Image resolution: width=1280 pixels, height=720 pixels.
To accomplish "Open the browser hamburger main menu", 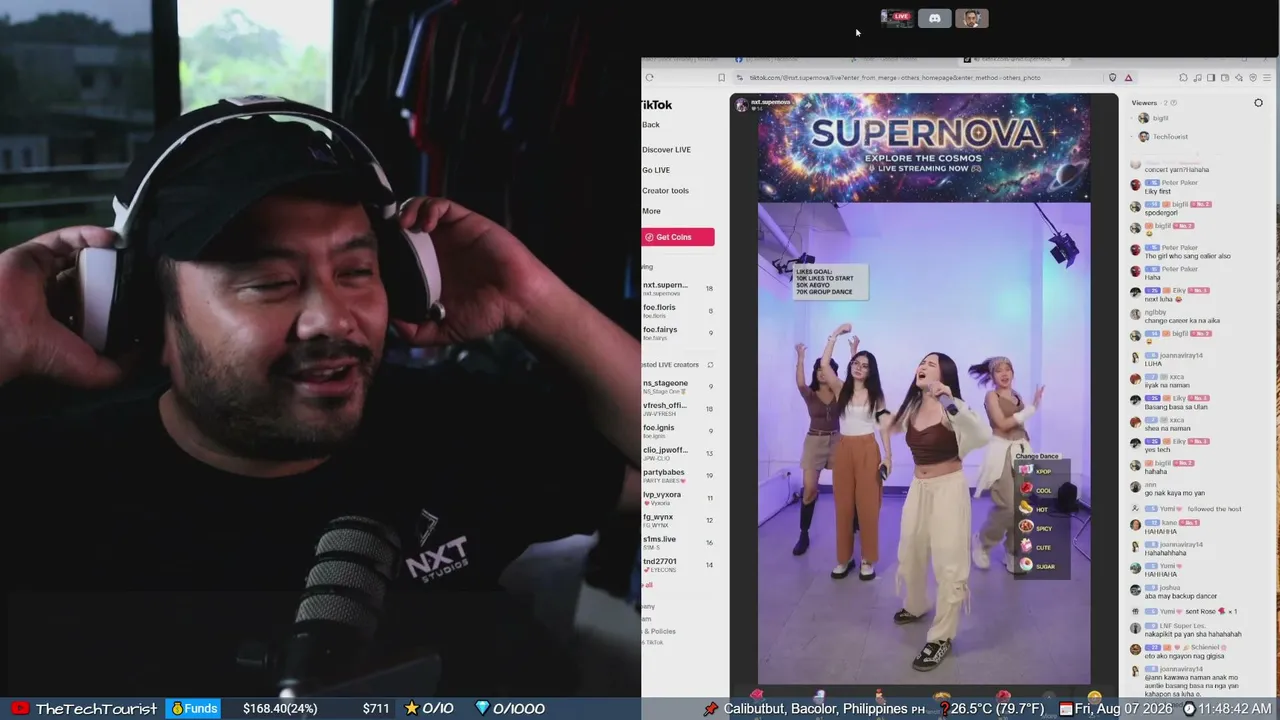I will [x=1266, y=78].
